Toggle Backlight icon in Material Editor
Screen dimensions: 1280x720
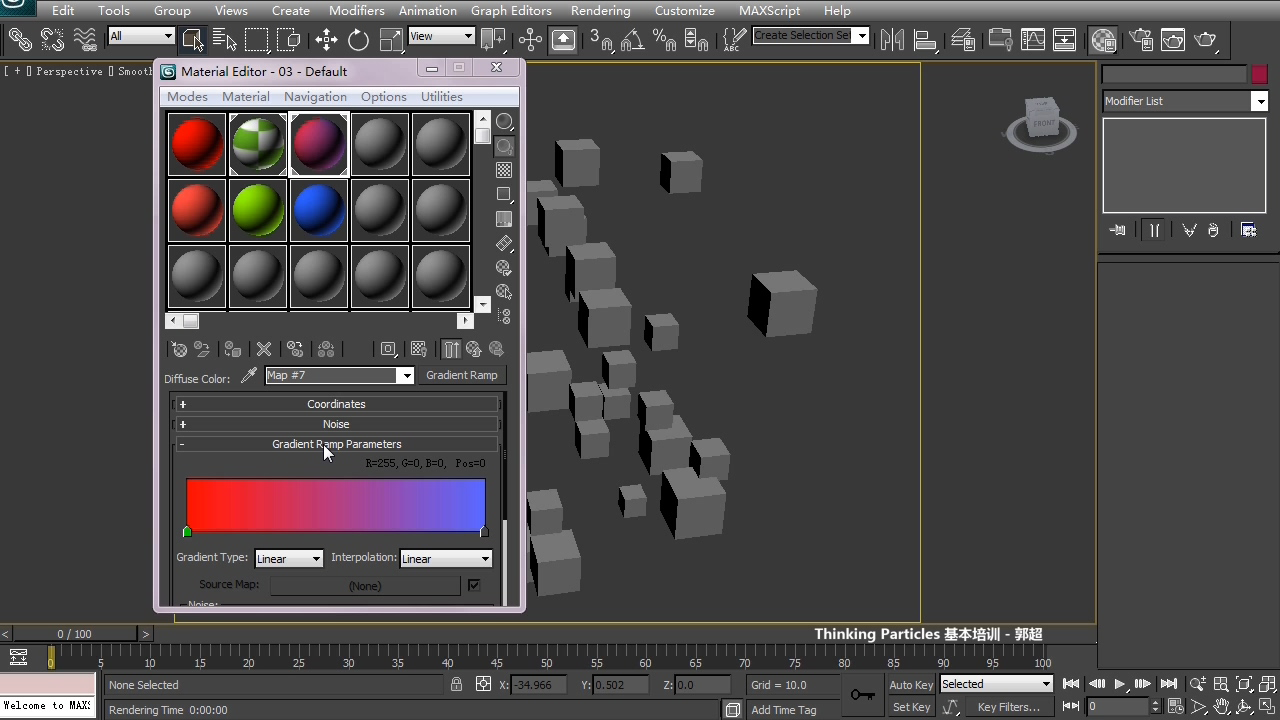504,146
